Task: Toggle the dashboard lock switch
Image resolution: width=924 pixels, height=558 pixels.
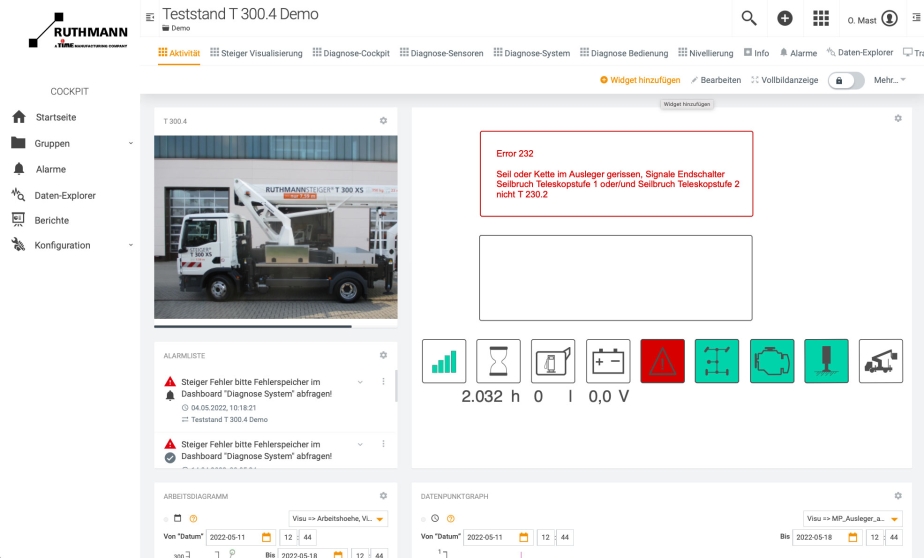Action: (x=846, y=80)
